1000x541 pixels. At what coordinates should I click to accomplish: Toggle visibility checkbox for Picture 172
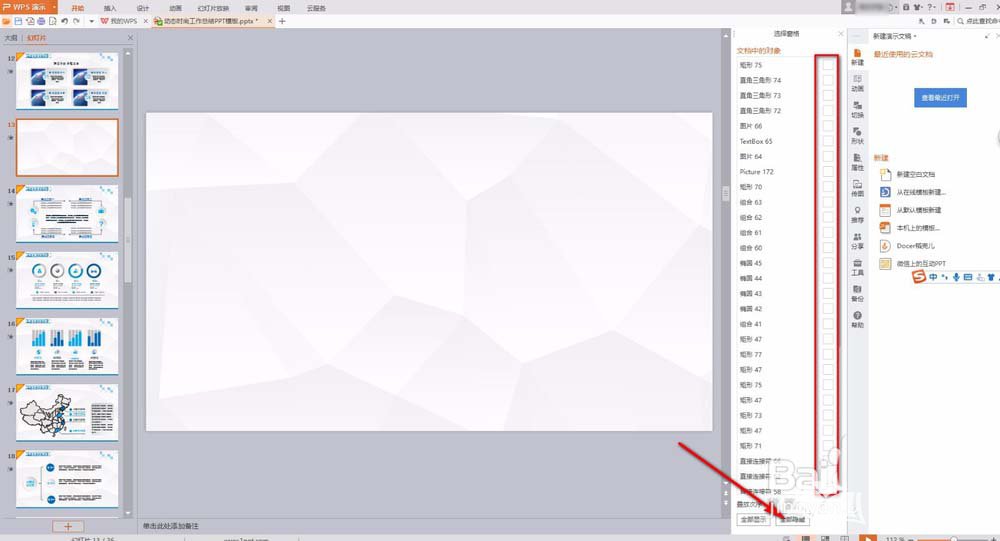(827, 172)
